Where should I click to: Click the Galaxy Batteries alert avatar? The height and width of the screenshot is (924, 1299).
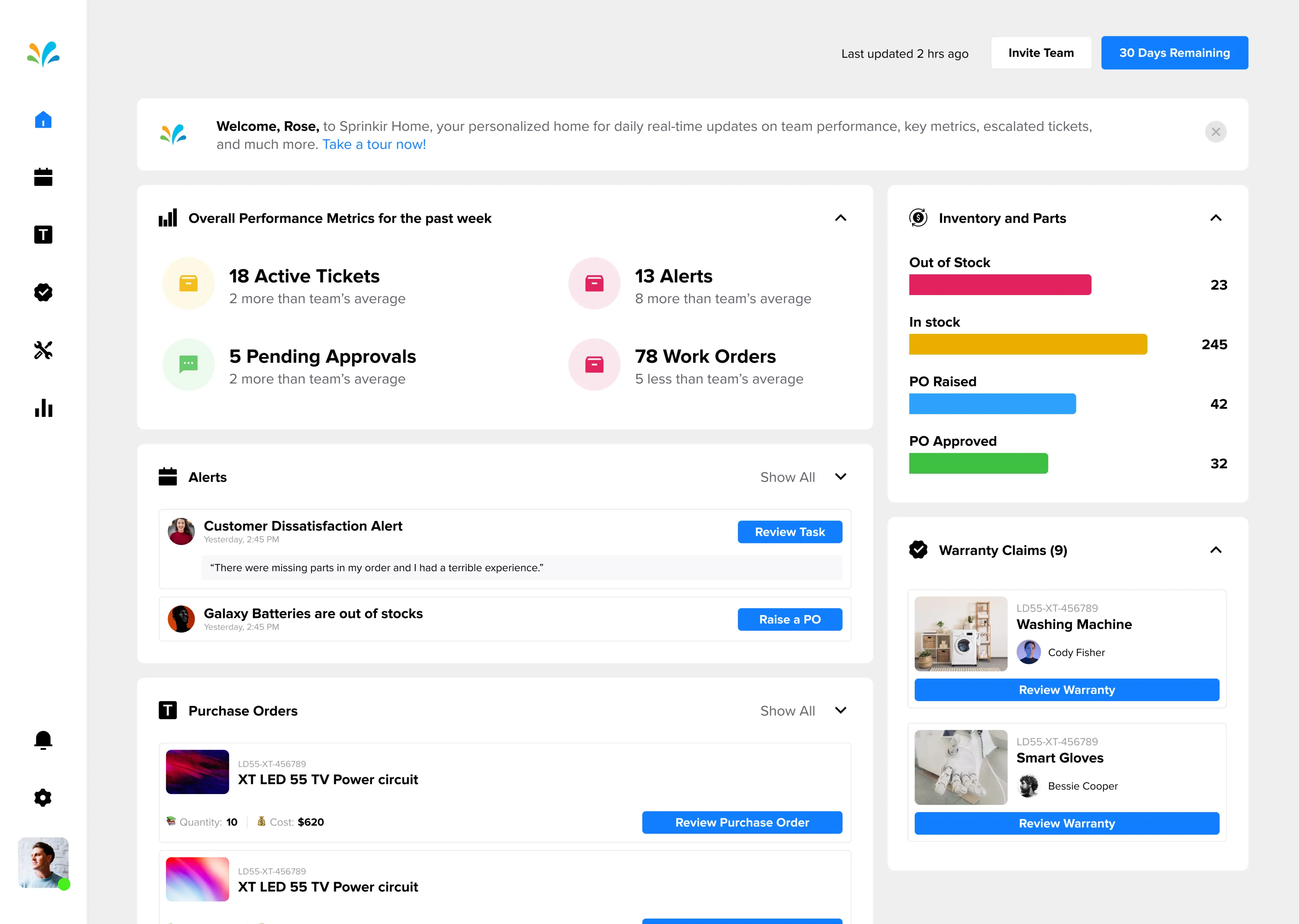[181, 619]
